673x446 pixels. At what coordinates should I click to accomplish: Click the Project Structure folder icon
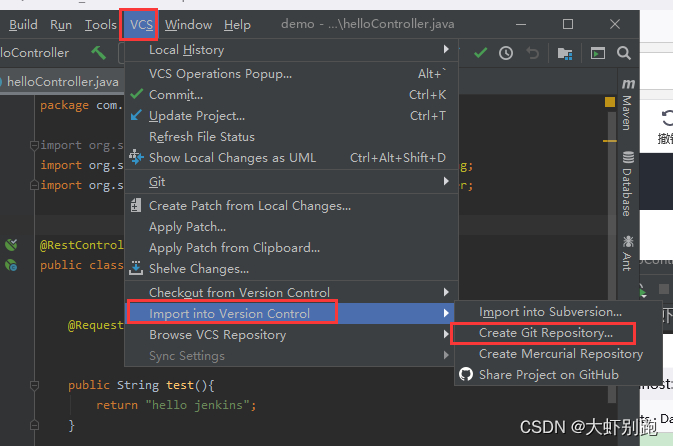(565, 53)
